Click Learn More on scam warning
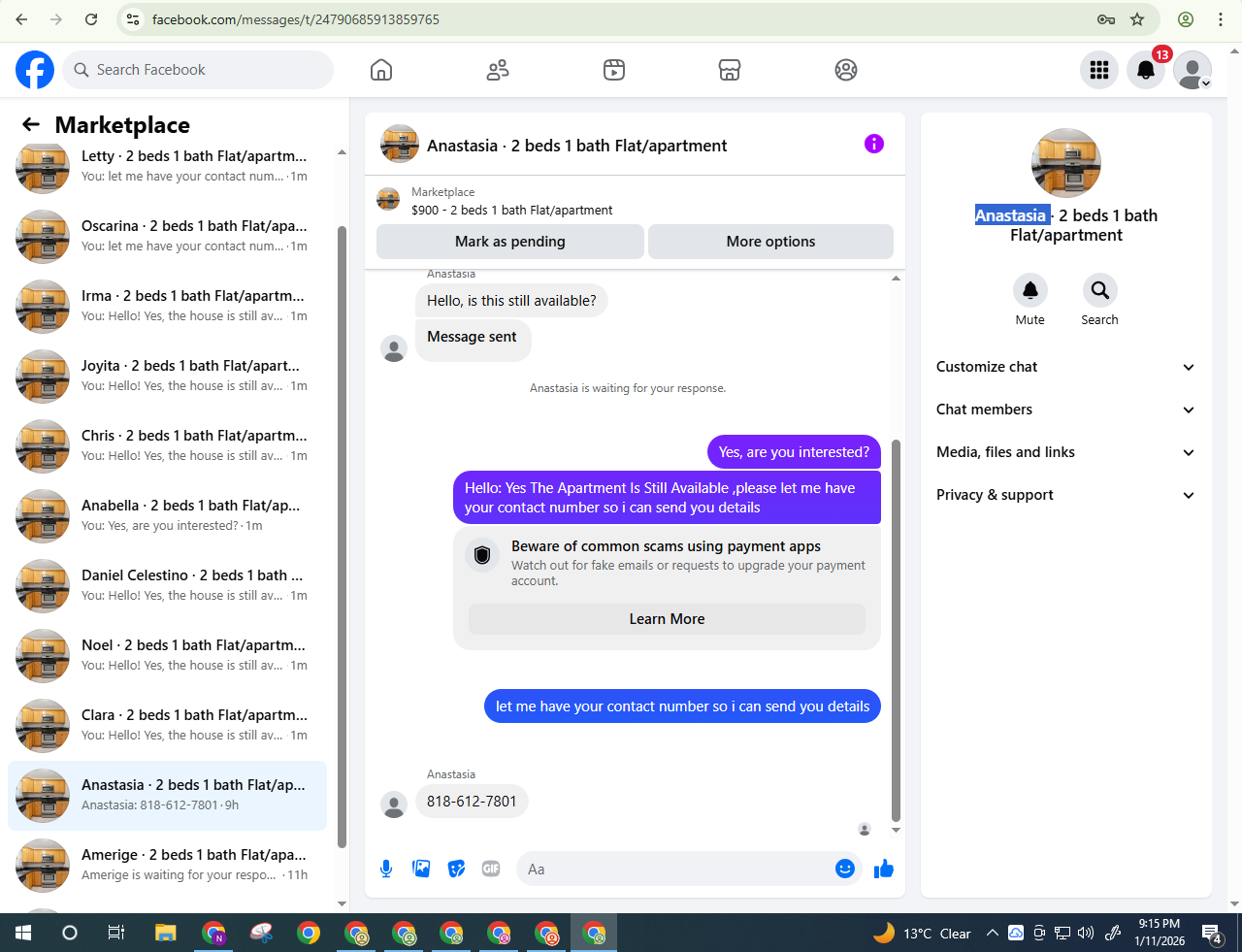The height and width of the screenshot is (952, 1242). pyautogui.click(x=667, y=619)
